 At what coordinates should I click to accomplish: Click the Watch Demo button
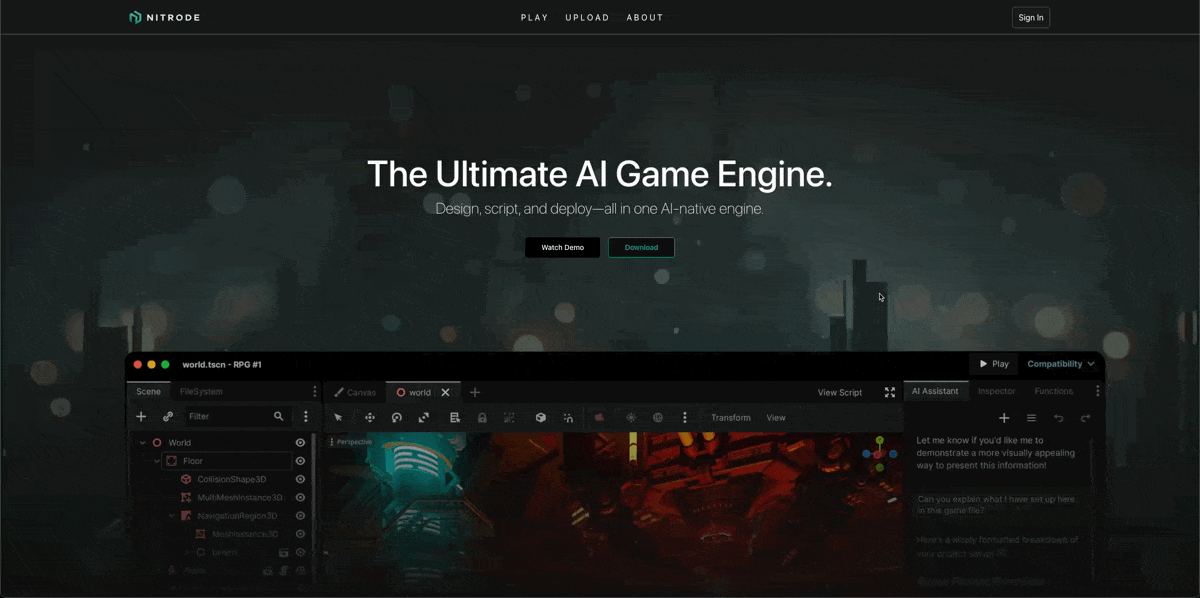click(562, 247)
